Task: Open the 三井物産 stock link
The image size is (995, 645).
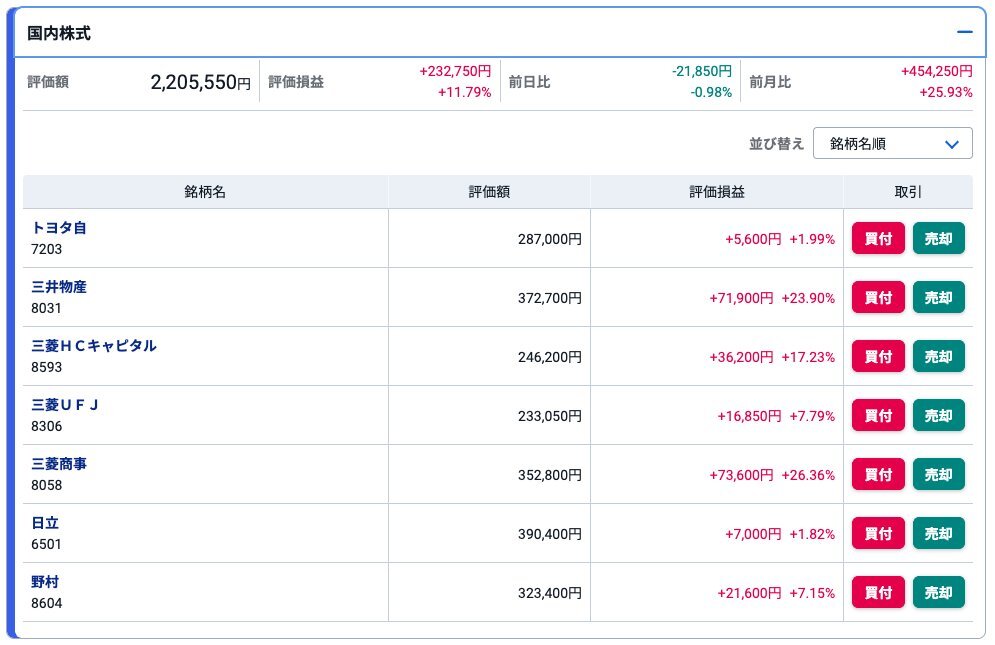Action: click(x=59, y=287)
